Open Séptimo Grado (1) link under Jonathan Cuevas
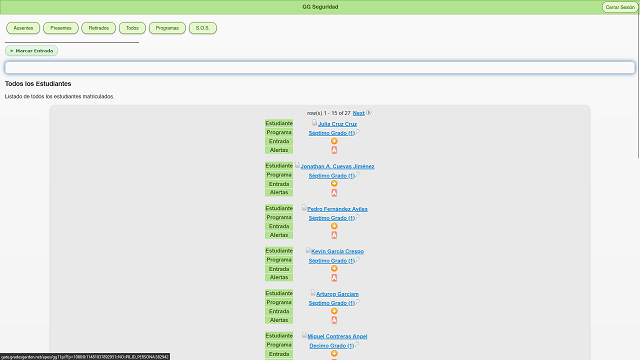The width and height of the screenshot is (640, 360). (x=331, y=176)
